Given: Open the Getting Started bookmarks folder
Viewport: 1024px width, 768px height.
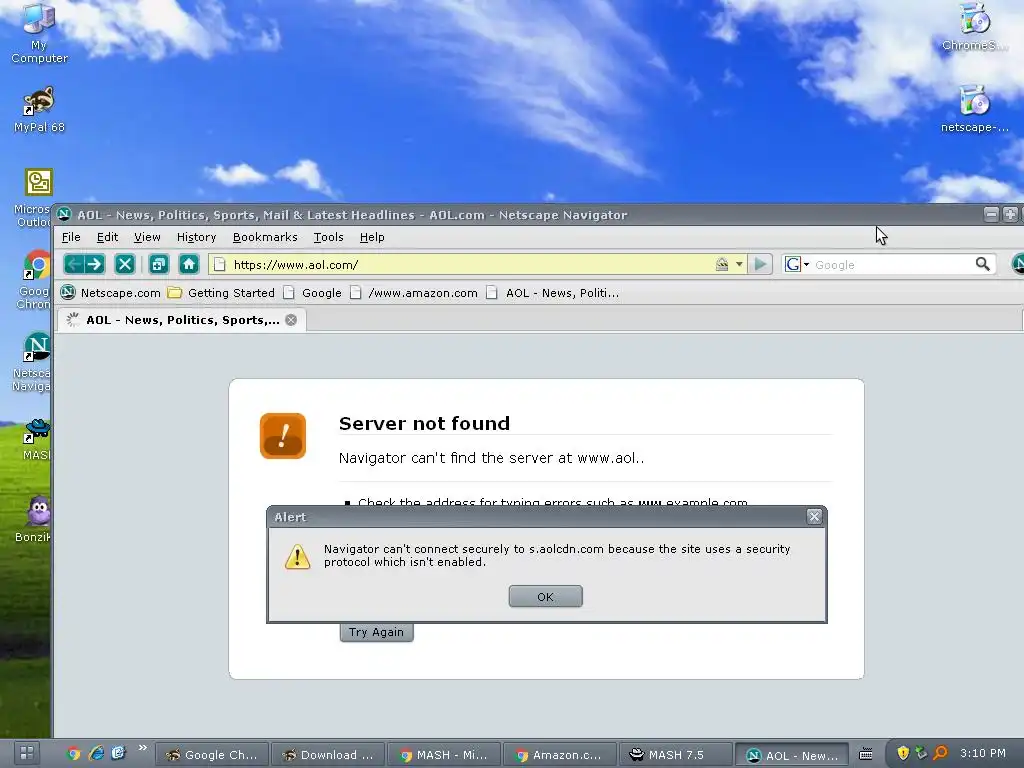Looking at the screenshot, I should click(221, 293).
